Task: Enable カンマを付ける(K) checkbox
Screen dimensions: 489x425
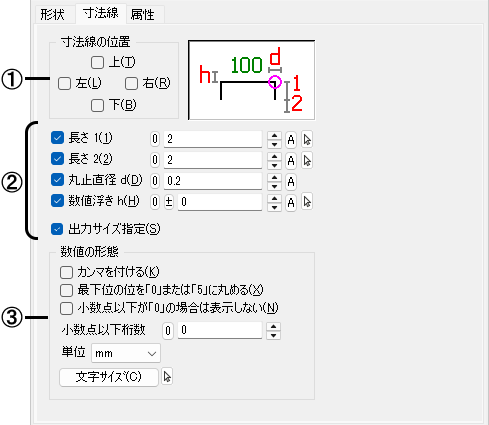Action: point(66,272)
